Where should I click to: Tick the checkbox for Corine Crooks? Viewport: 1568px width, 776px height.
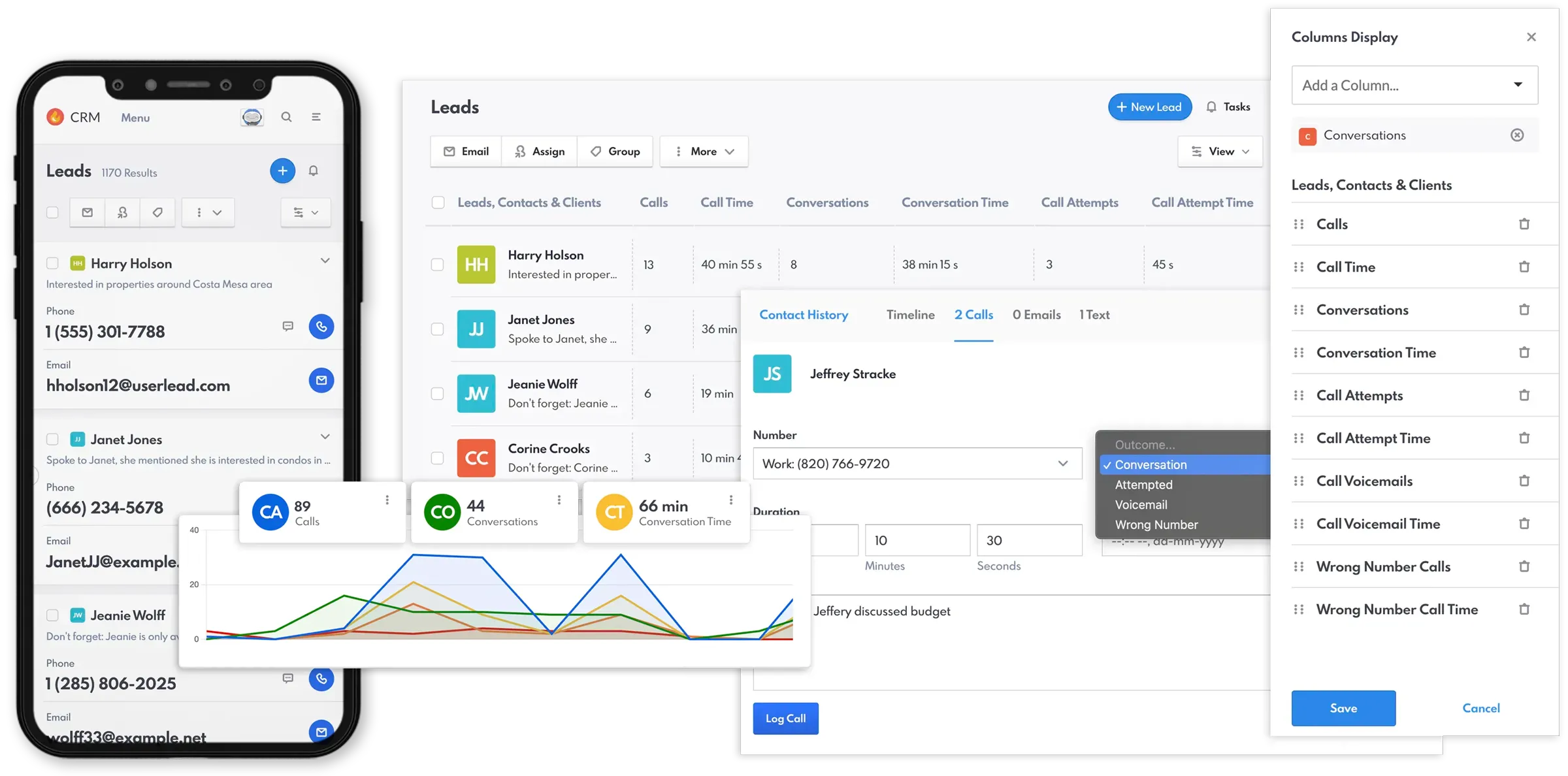click(437, 458)
